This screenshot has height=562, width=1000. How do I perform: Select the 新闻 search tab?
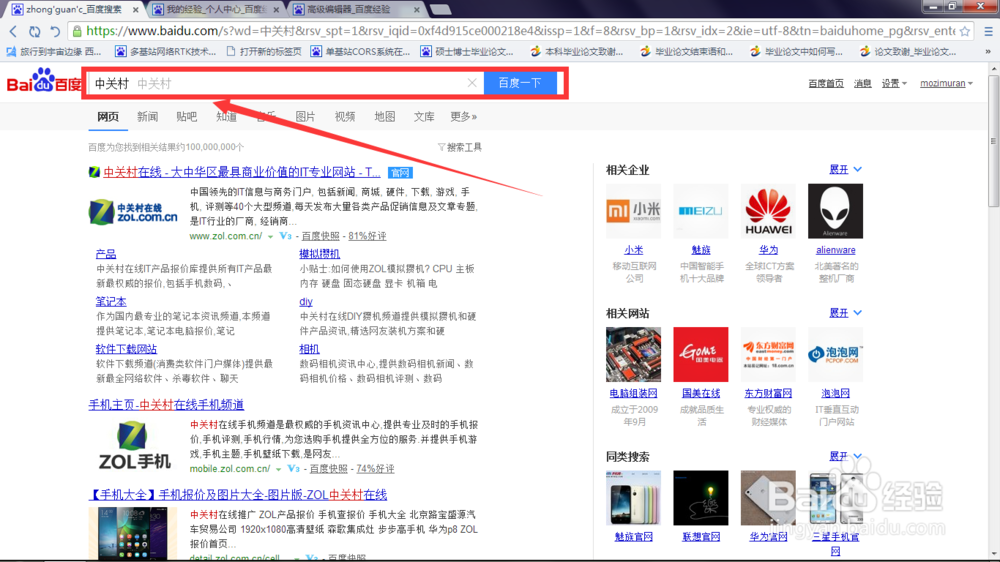tap(147, 117)
